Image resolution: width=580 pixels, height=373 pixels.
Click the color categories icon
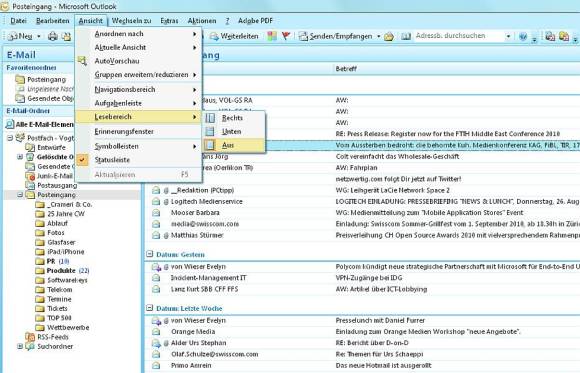[x=272, y=36]
